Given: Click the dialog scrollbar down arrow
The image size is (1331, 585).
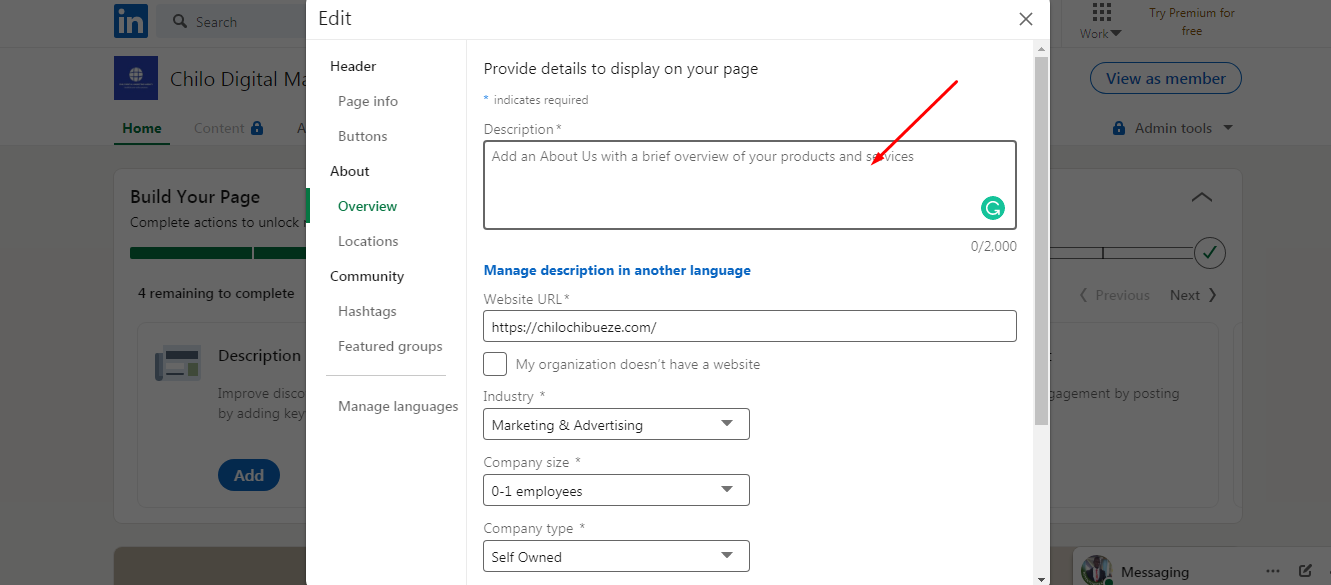Looking at the screenshot, I should [x=1041, y=578].
